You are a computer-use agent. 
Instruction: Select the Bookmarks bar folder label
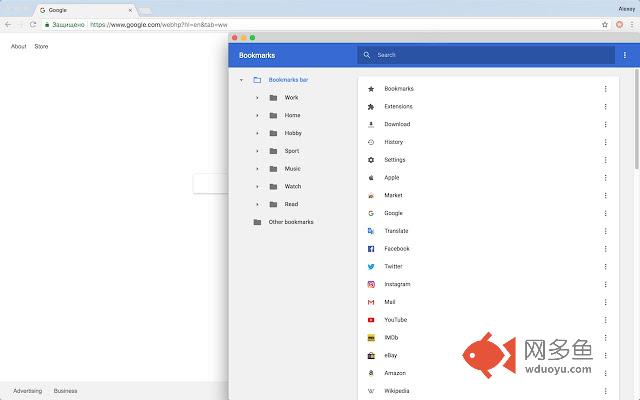coord(288,80)
